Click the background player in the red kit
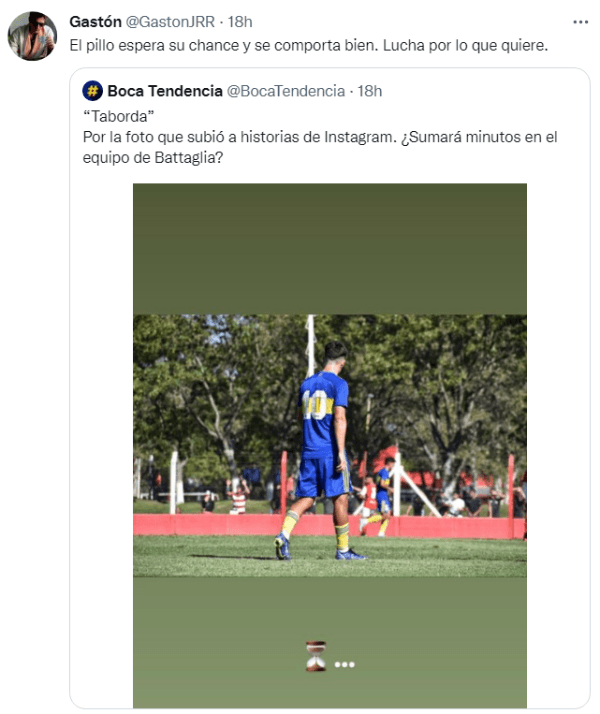The width and height of the screenshot is (600, 714). [238, 497]
